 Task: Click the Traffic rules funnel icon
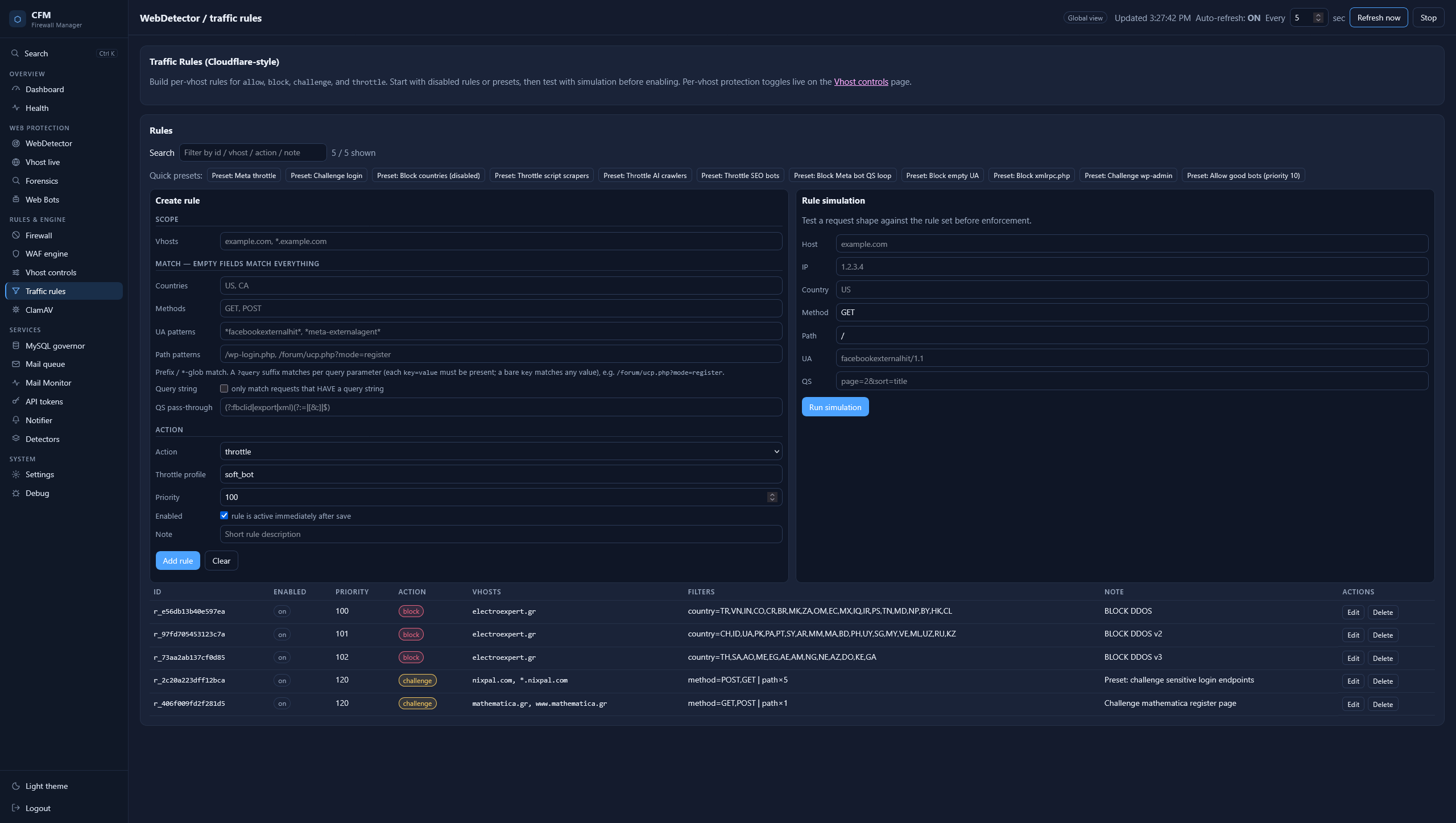pos(16,291)
